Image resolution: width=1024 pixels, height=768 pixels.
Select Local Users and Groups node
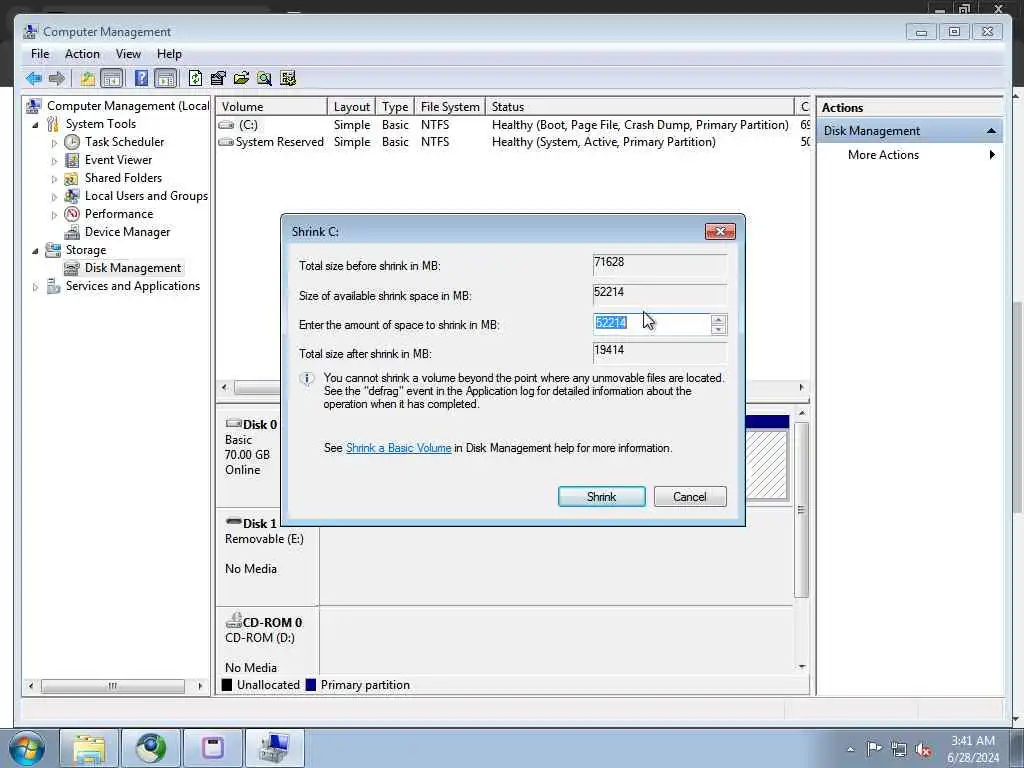click(146, 196)
